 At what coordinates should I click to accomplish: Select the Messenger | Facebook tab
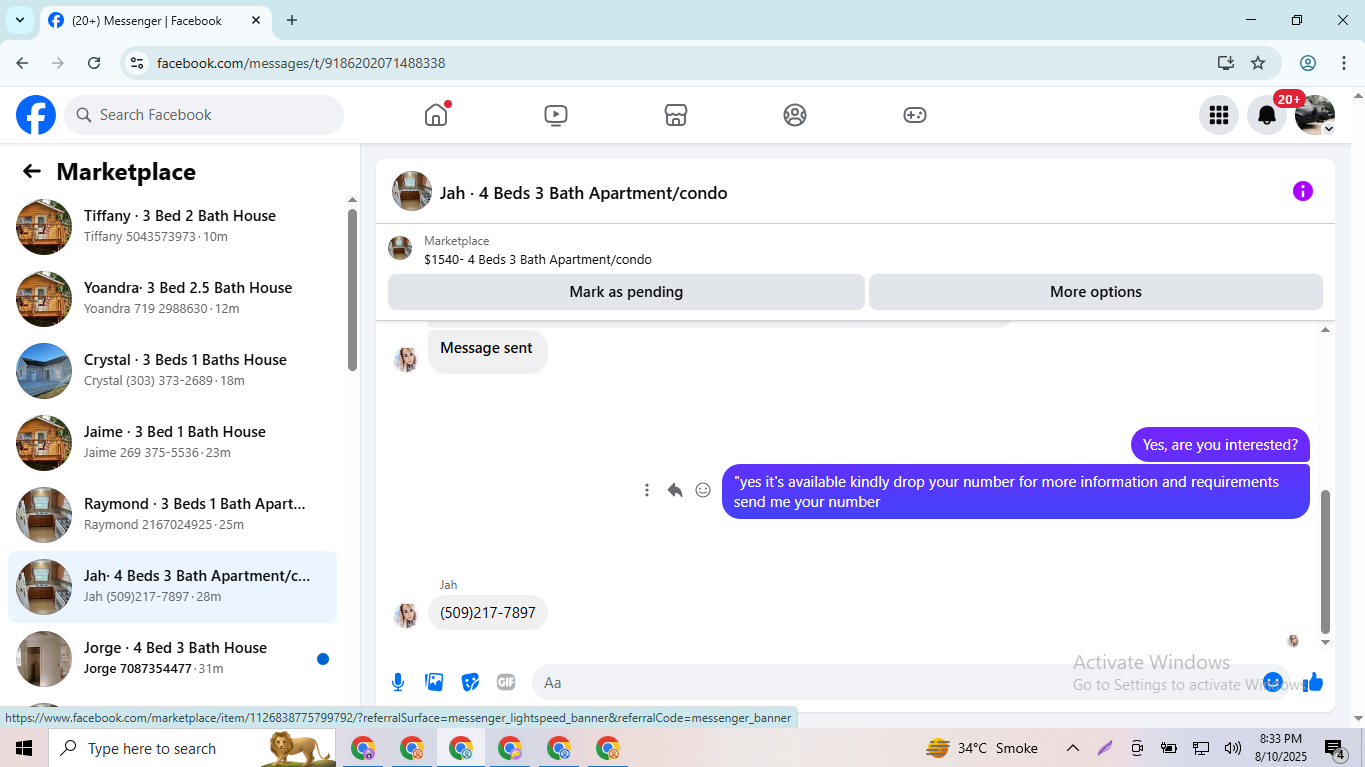point(155,20)
